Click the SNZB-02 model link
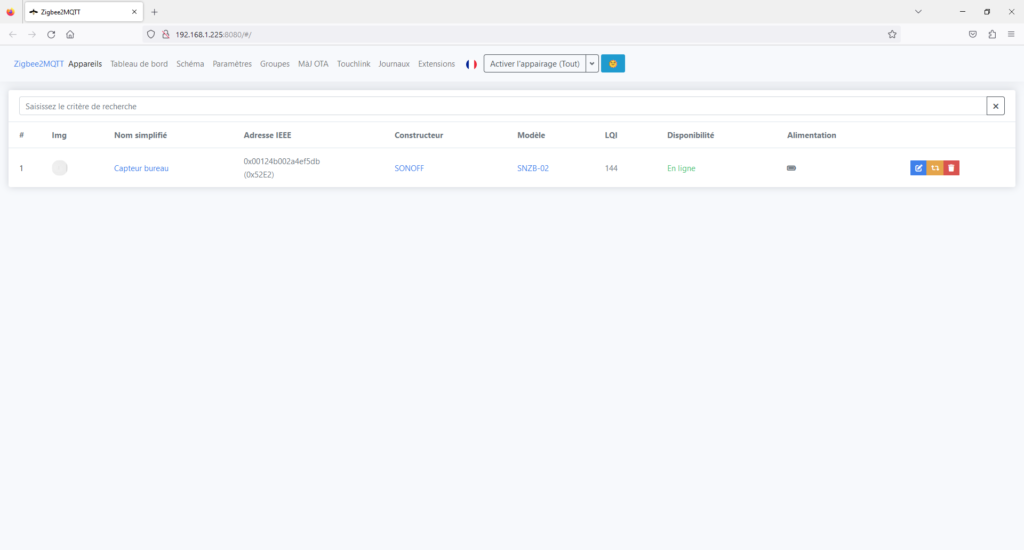This screenshot has width=1024, height=550. coord(533,168)
